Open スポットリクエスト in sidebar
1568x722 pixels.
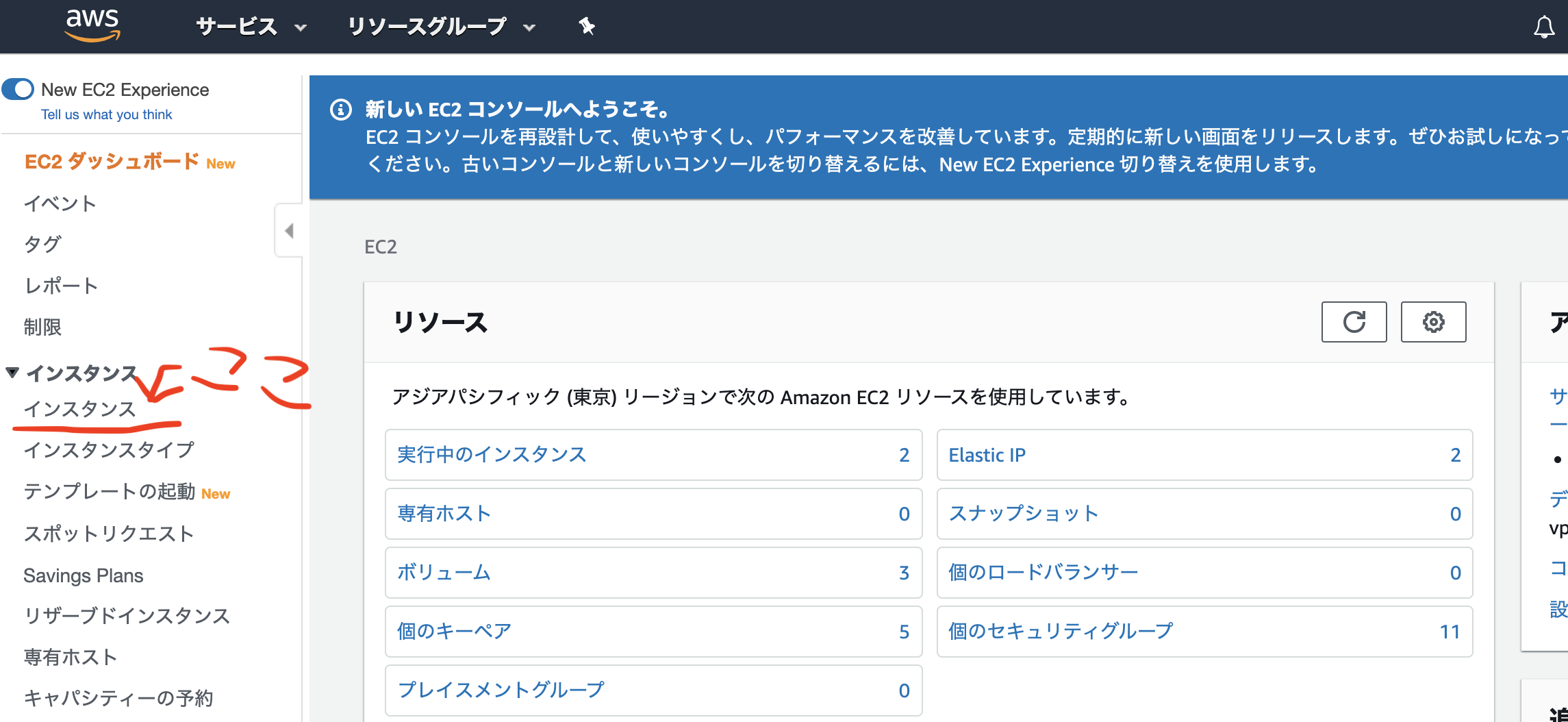109,534
